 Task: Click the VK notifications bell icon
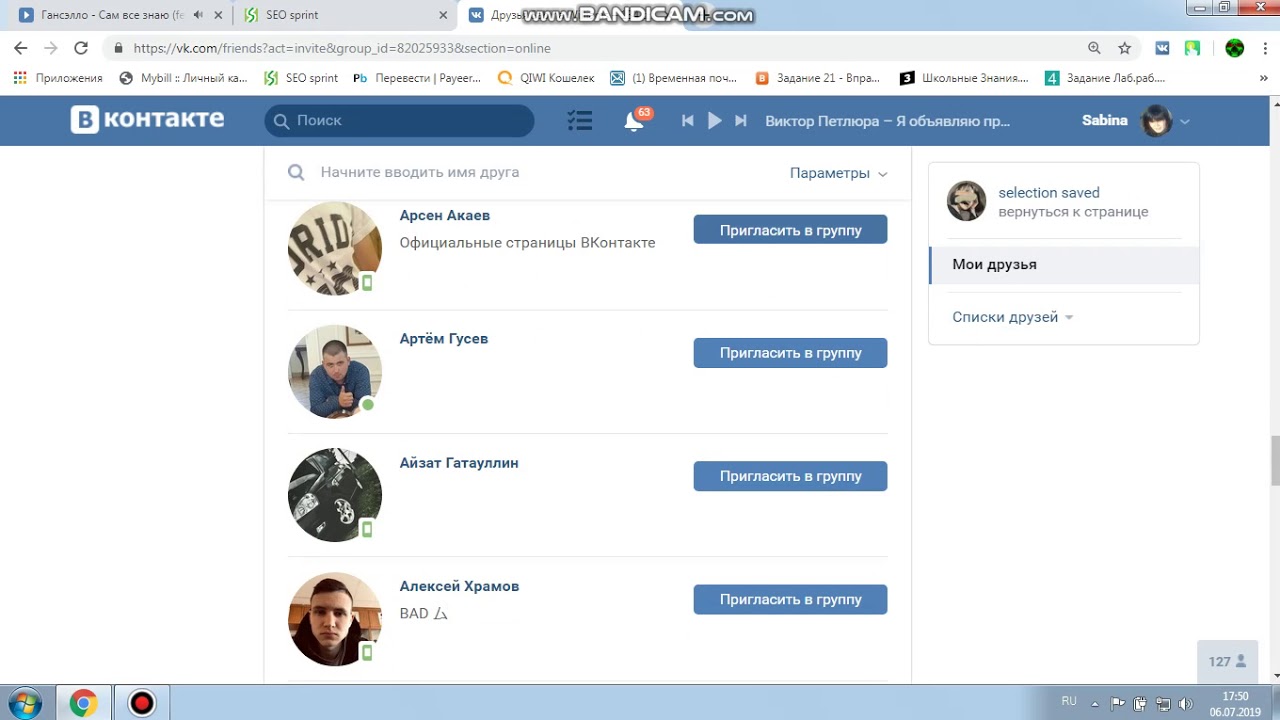(633, 121)
